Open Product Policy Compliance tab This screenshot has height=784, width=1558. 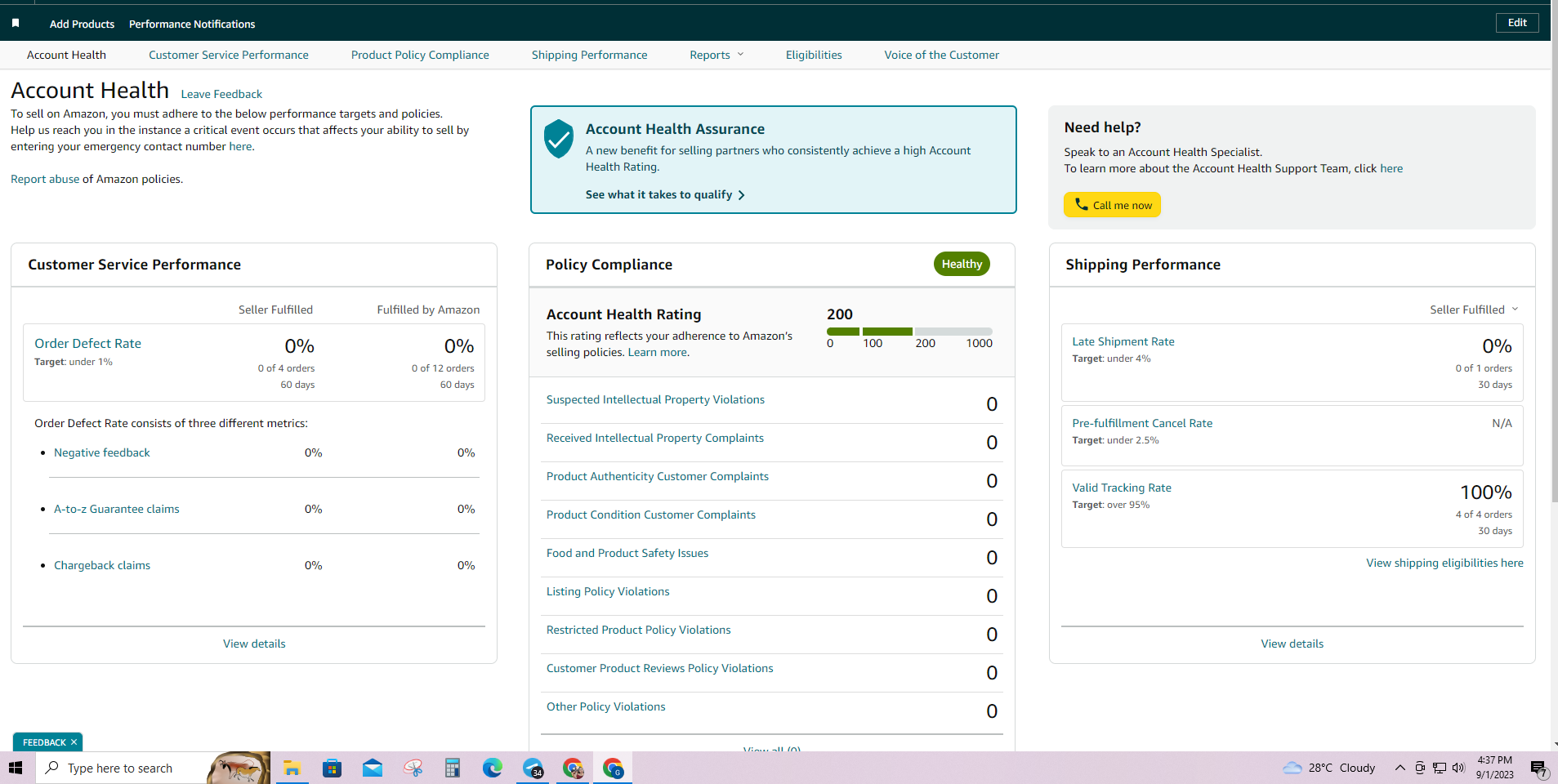click(420, 55)
